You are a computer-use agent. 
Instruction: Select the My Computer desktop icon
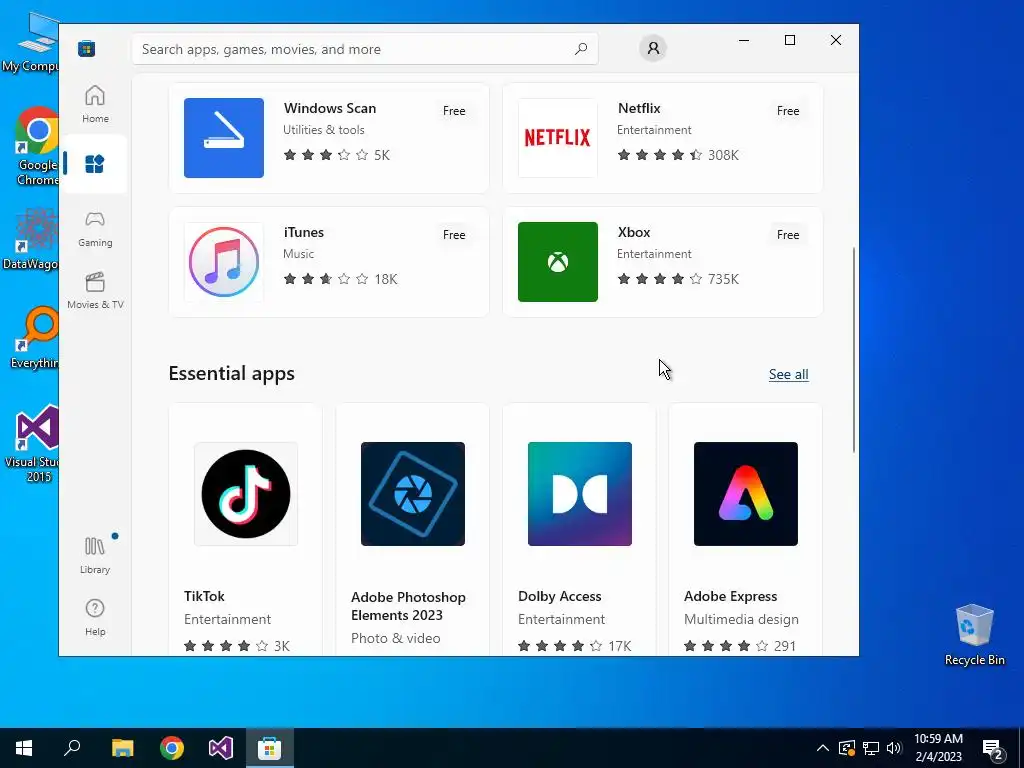31,43
